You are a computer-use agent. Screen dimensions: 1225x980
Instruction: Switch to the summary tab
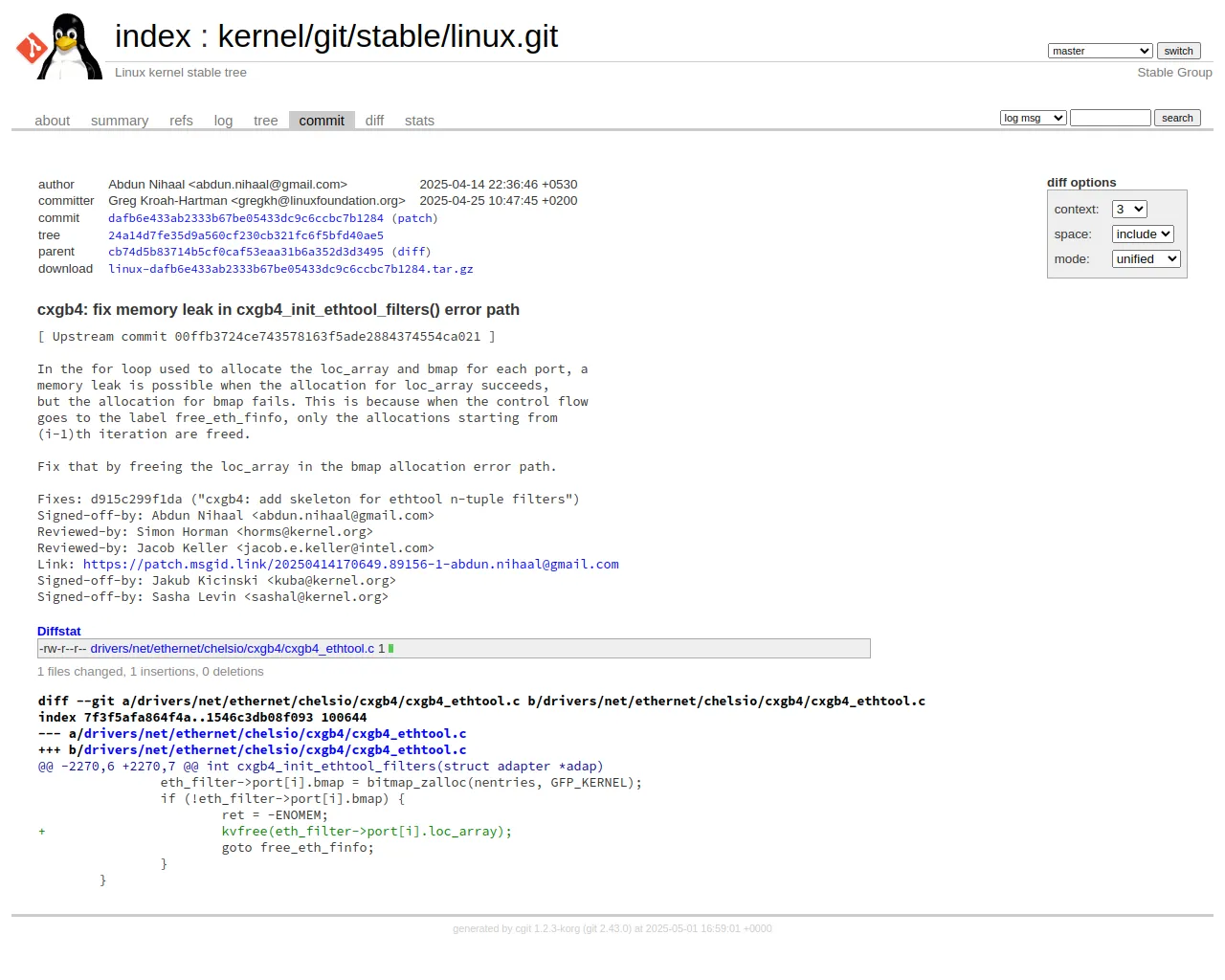[120, 121]
